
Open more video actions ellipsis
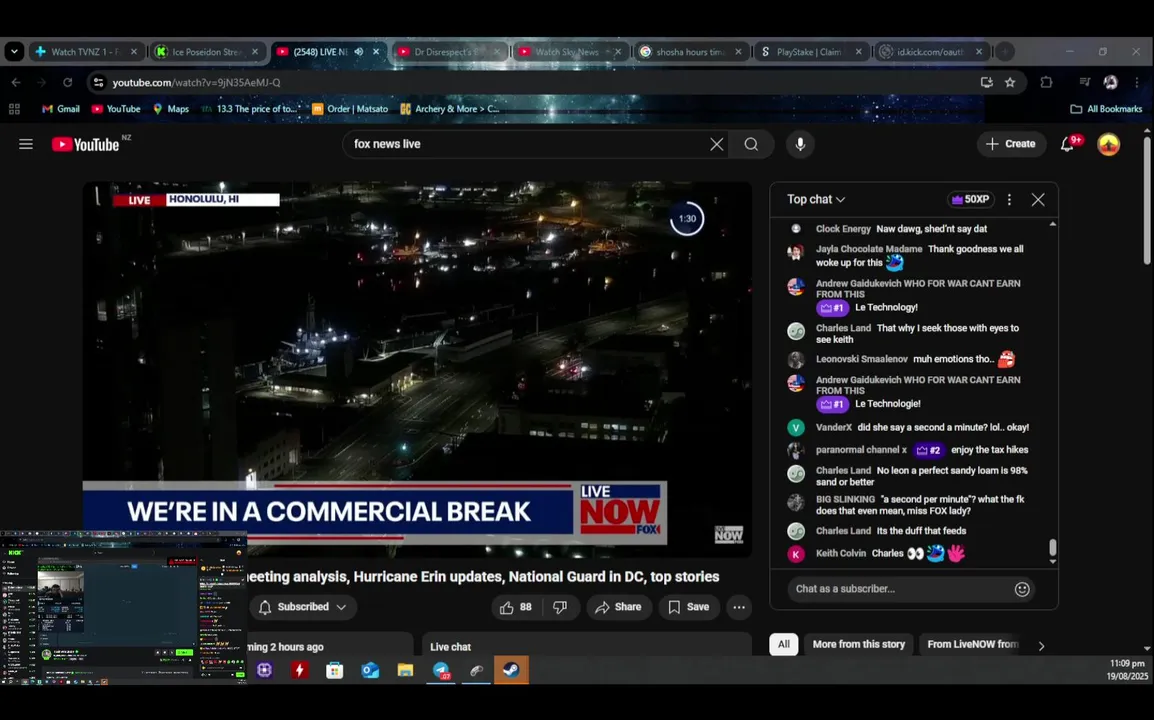739,607
